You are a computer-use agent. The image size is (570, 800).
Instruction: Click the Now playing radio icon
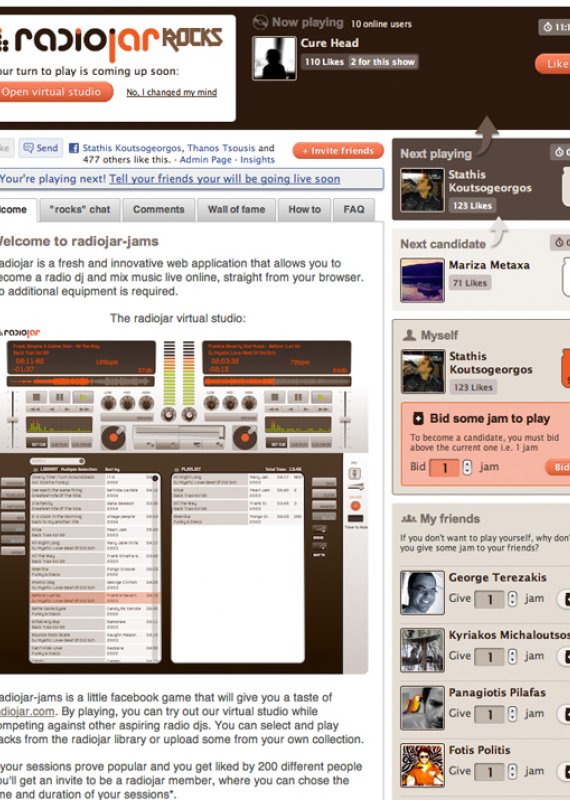260,22
